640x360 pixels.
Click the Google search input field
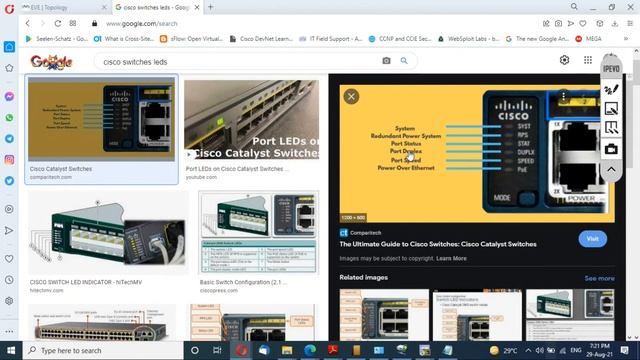click(237, 62)
